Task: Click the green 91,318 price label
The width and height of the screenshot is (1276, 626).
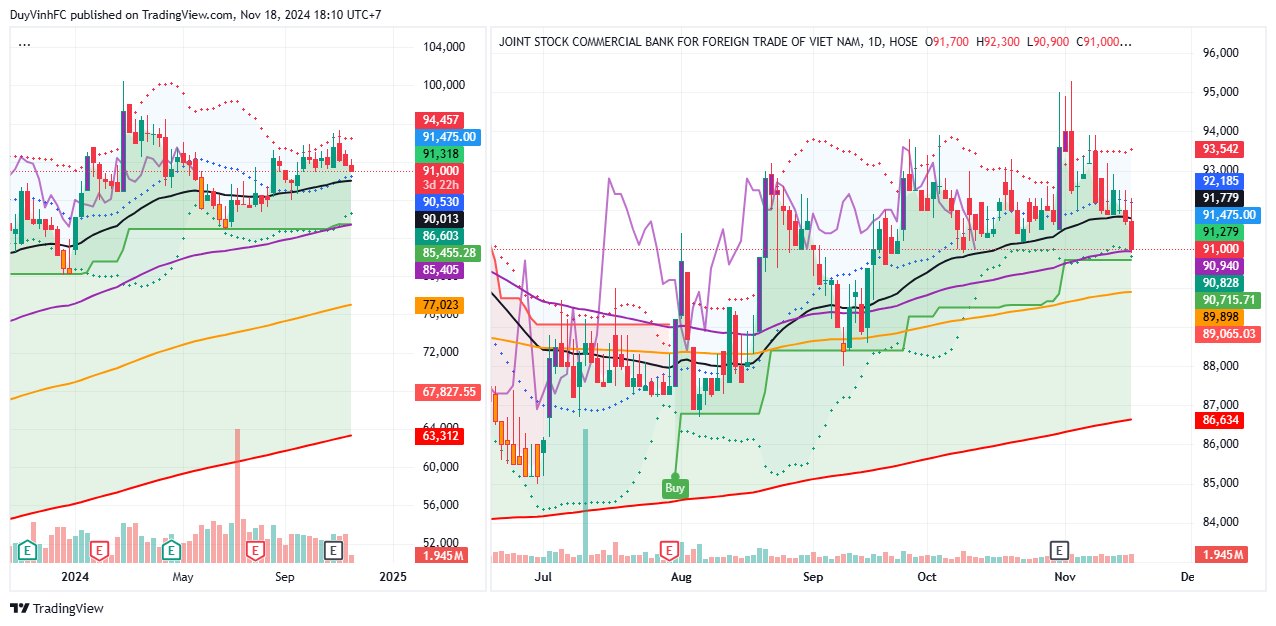Action: [441, 154]
